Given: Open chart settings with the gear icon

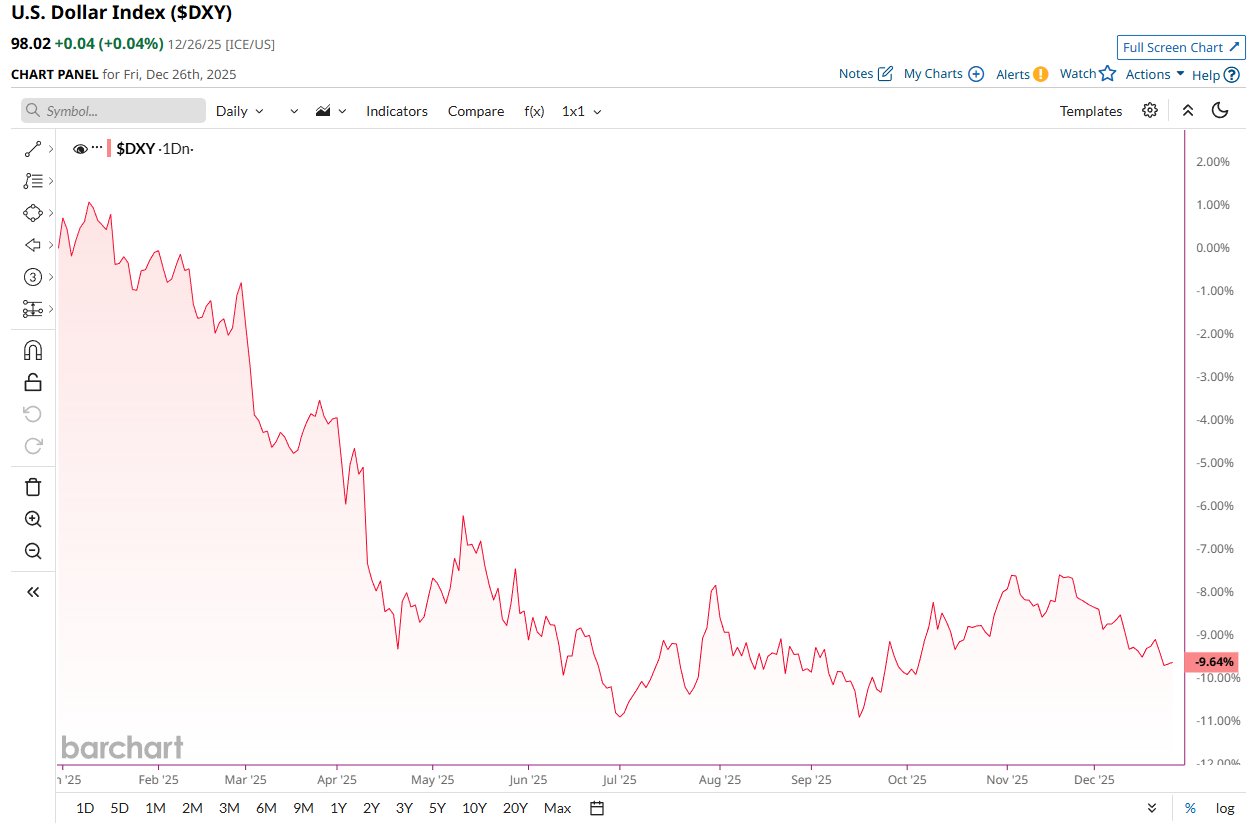Looking at the screenshot, I should [1149, 111].
